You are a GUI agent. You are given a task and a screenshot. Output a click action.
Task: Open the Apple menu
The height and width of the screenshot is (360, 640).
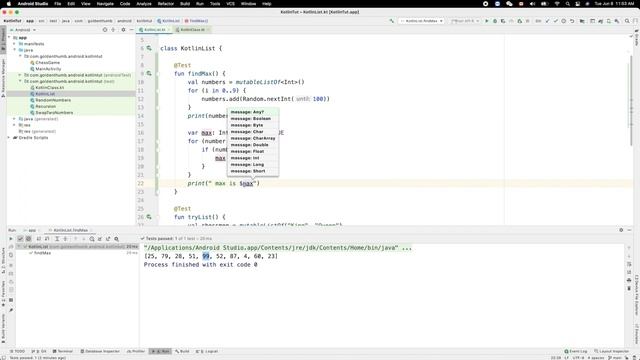(x=9, y=4)
